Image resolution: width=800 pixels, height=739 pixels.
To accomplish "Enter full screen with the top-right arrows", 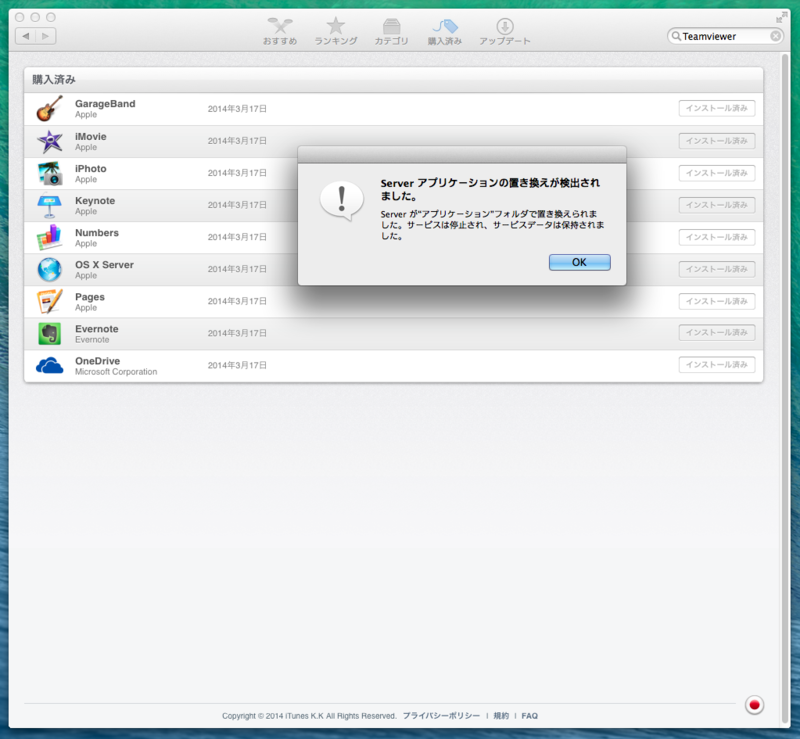I will [781, 17].
